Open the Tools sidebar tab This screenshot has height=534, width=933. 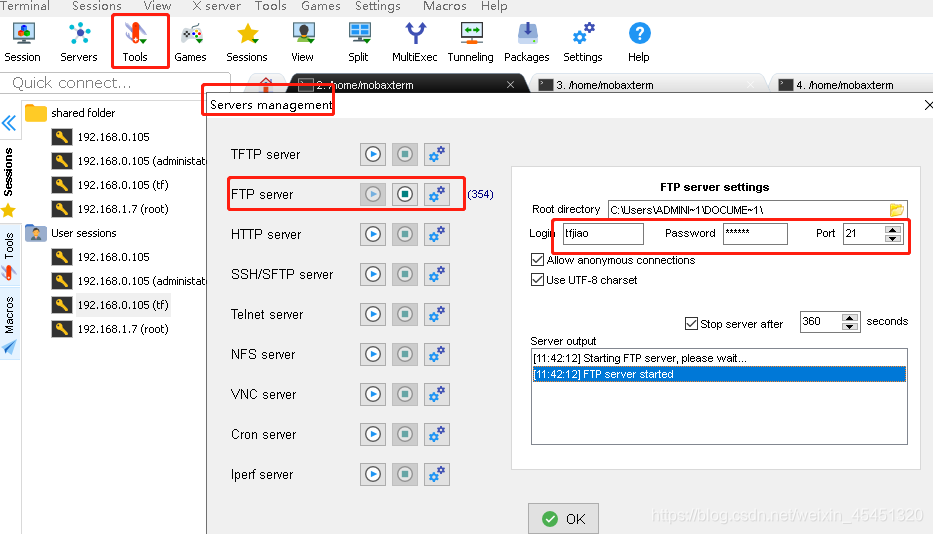(x=9, y=254)
